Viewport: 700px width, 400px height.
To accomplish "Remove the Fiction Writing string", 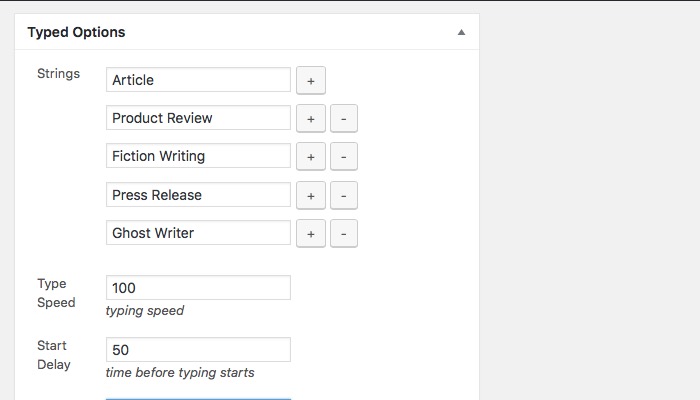I will pyautogui.click(x=343, y=157).
